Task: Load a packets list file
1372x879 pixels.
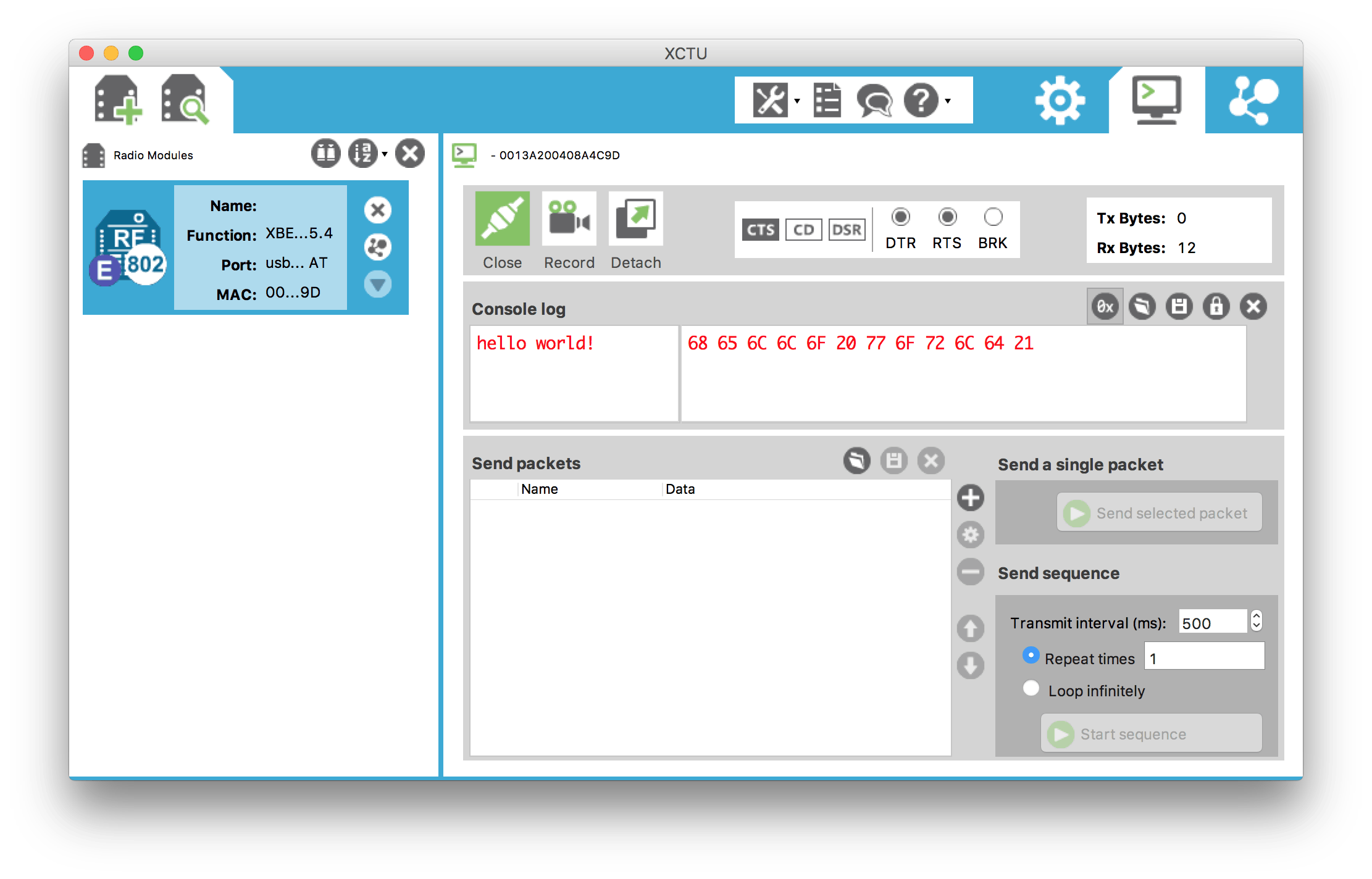Action: [857, 460]
